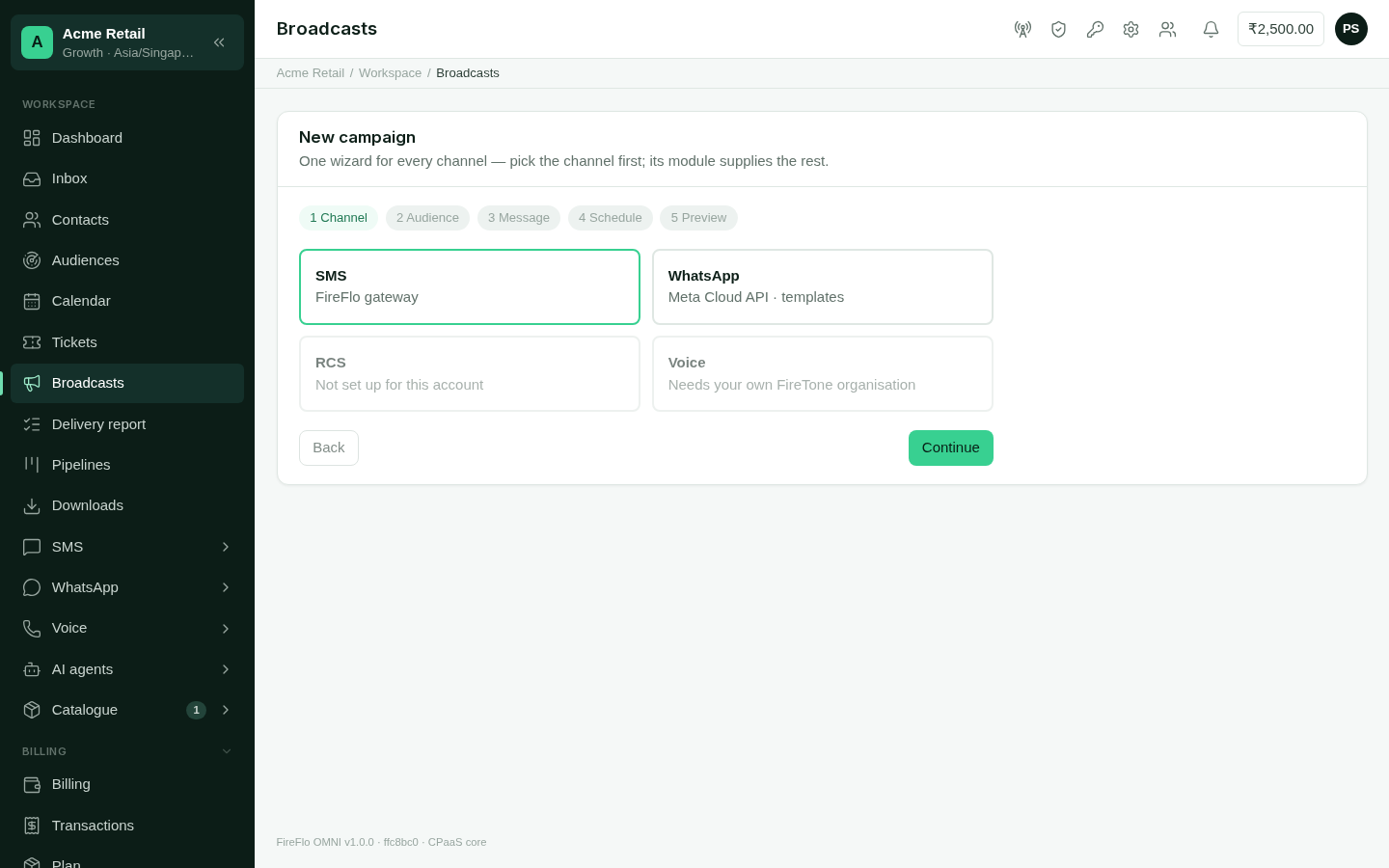The width and height of the screenshot is (1389, 868).
Task: Click the ₹2,500.00 wallet balance
Action: point(1281,29)
